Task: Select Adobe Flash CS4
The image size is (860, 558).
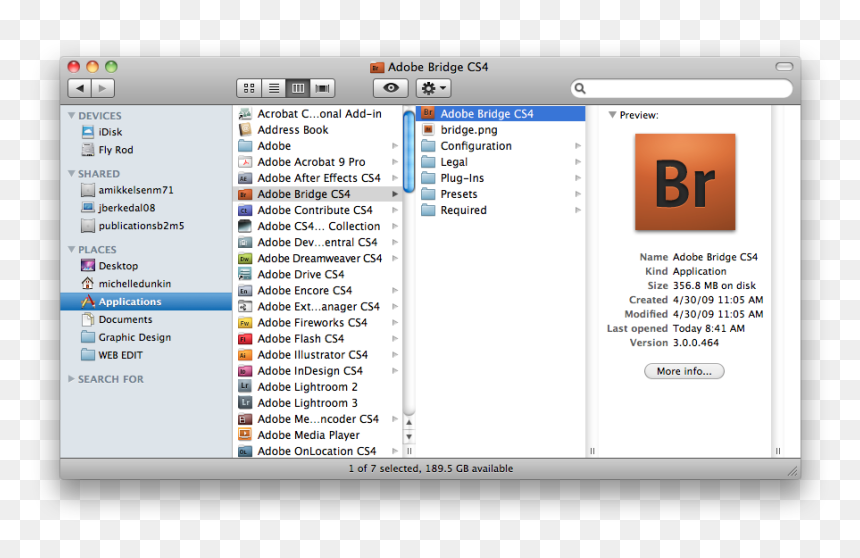Action: pos(318,339)
